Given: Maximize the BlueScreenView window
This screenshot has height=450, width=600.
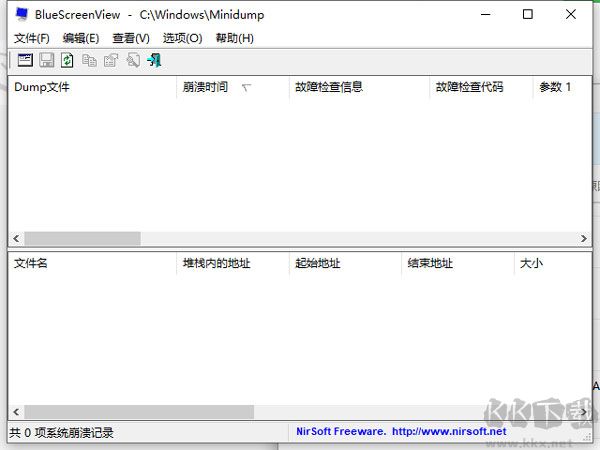Looking at the screenshot, I should (528, 15).
